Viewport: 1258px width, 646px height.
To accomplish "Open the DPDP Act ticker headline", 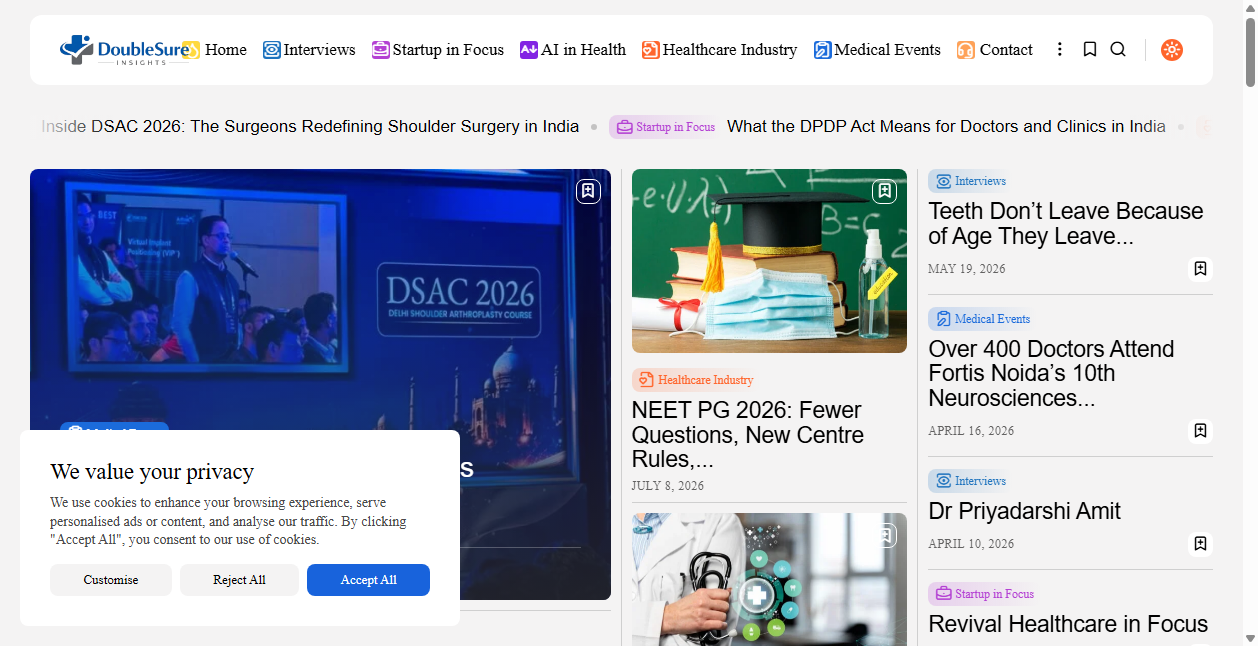I will pos(946,127).
